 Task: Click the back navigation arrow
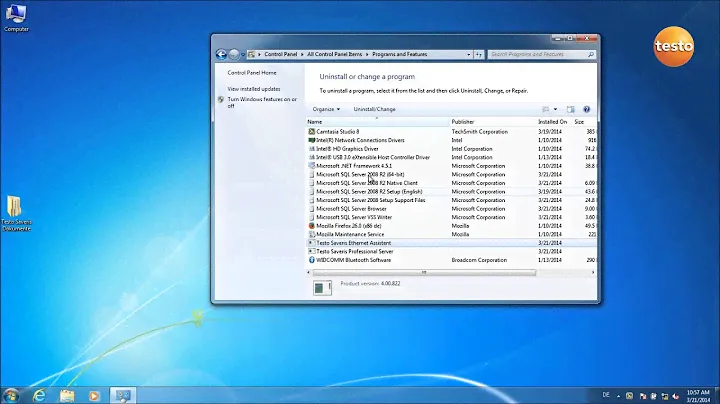tap(221, 54)
